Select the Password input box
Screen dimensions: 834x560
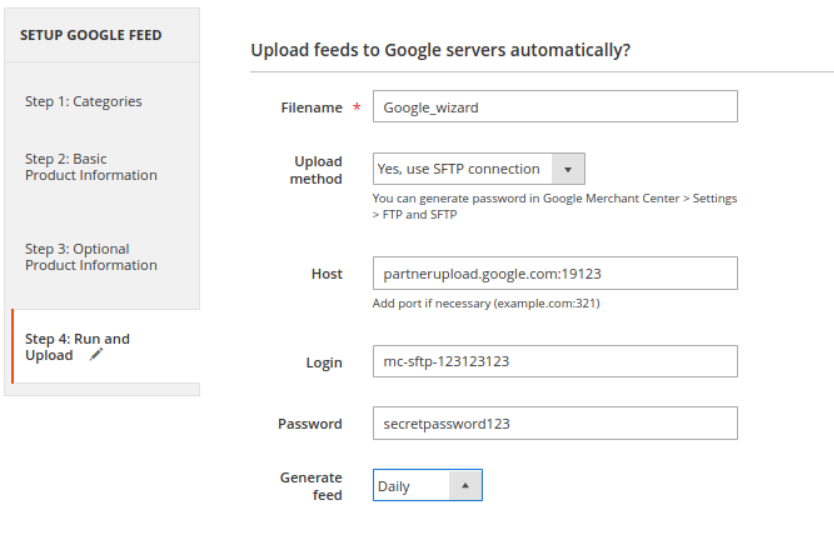point(555,423)
